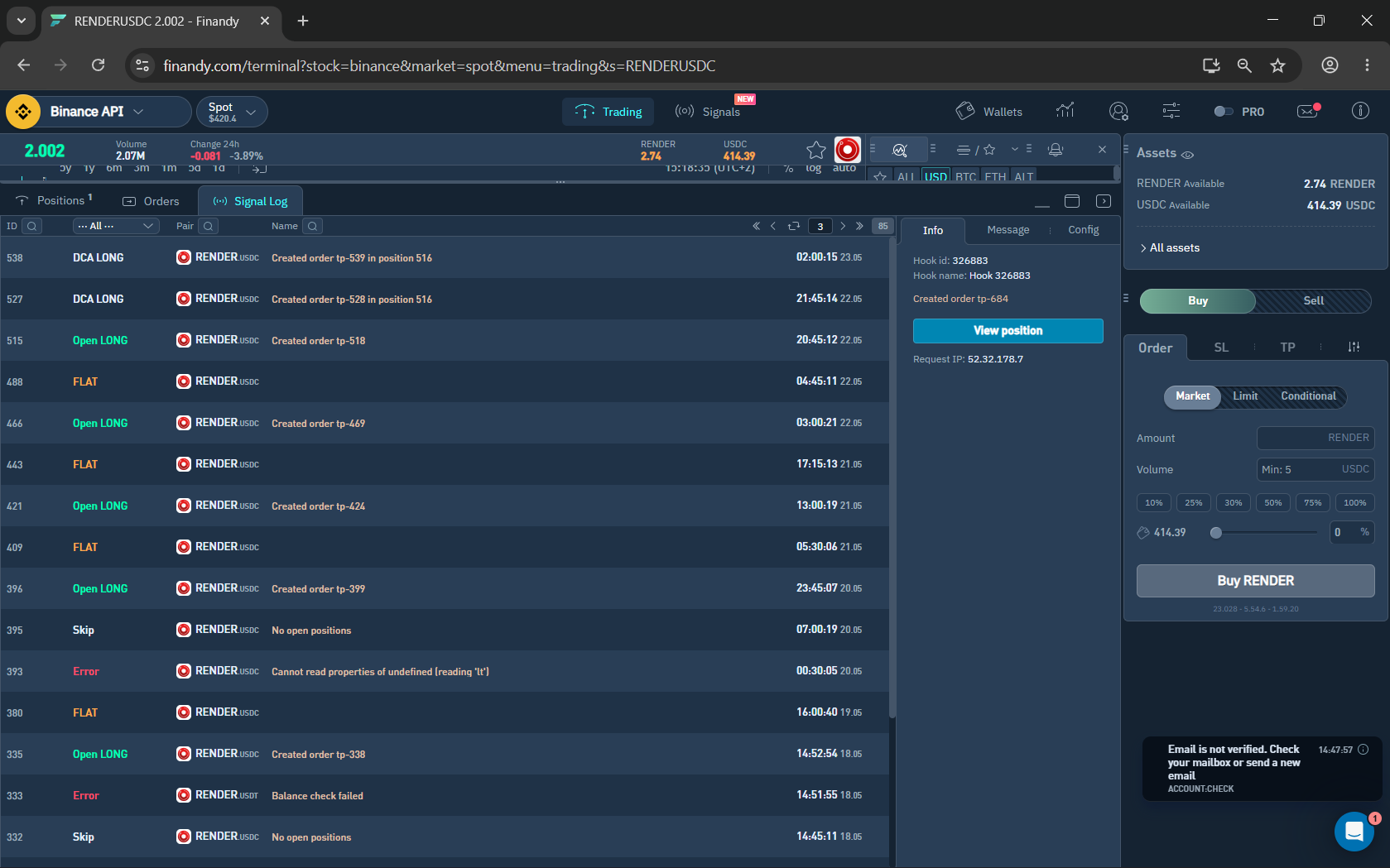The width and height of the screenshot is (1390, 868).
Task: Toggle the log chart scale
Action: (x=813, y=168)
